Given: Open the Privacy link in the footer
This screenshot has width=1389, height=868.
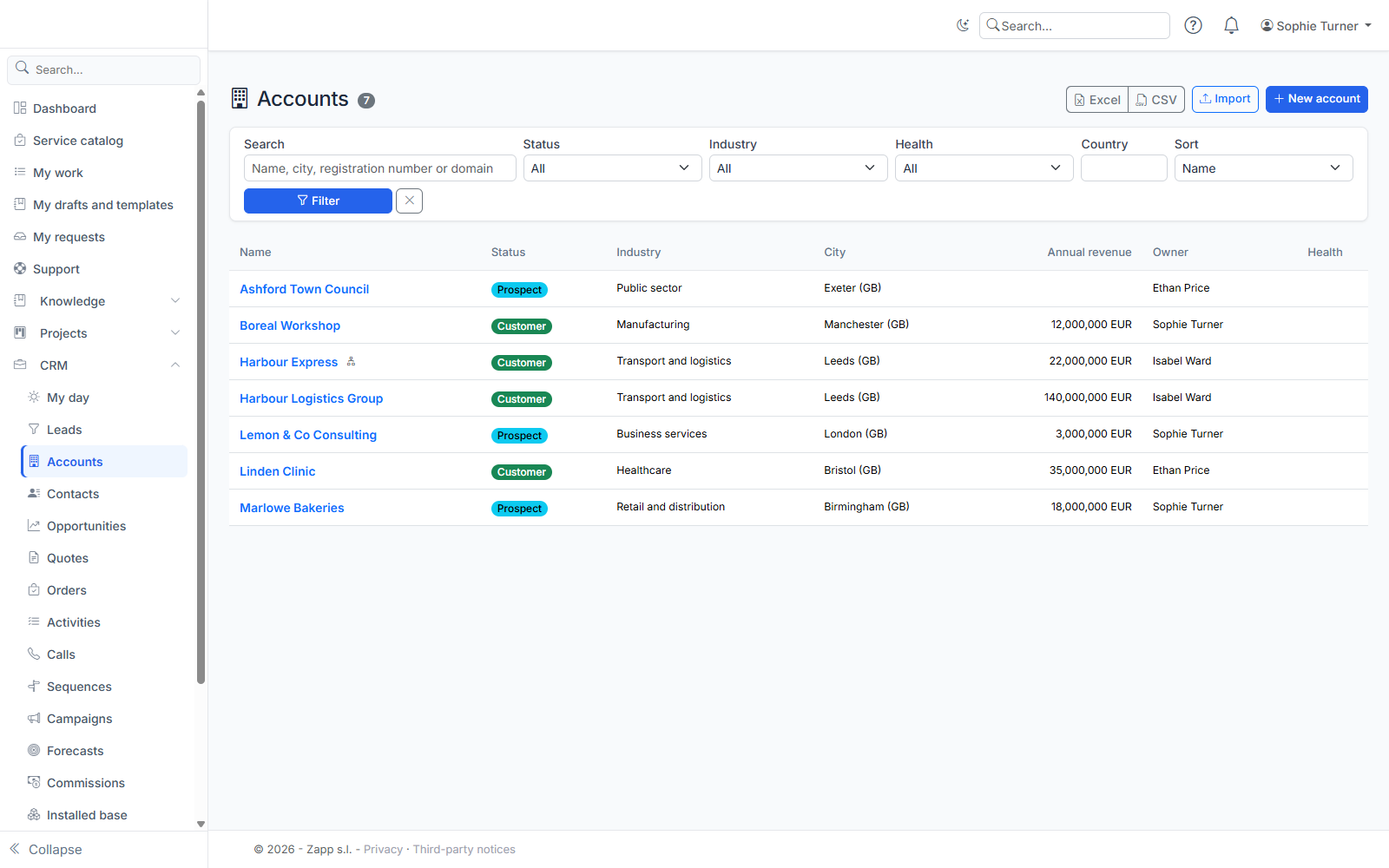Looking at the screenshot, I should point(383,850).
